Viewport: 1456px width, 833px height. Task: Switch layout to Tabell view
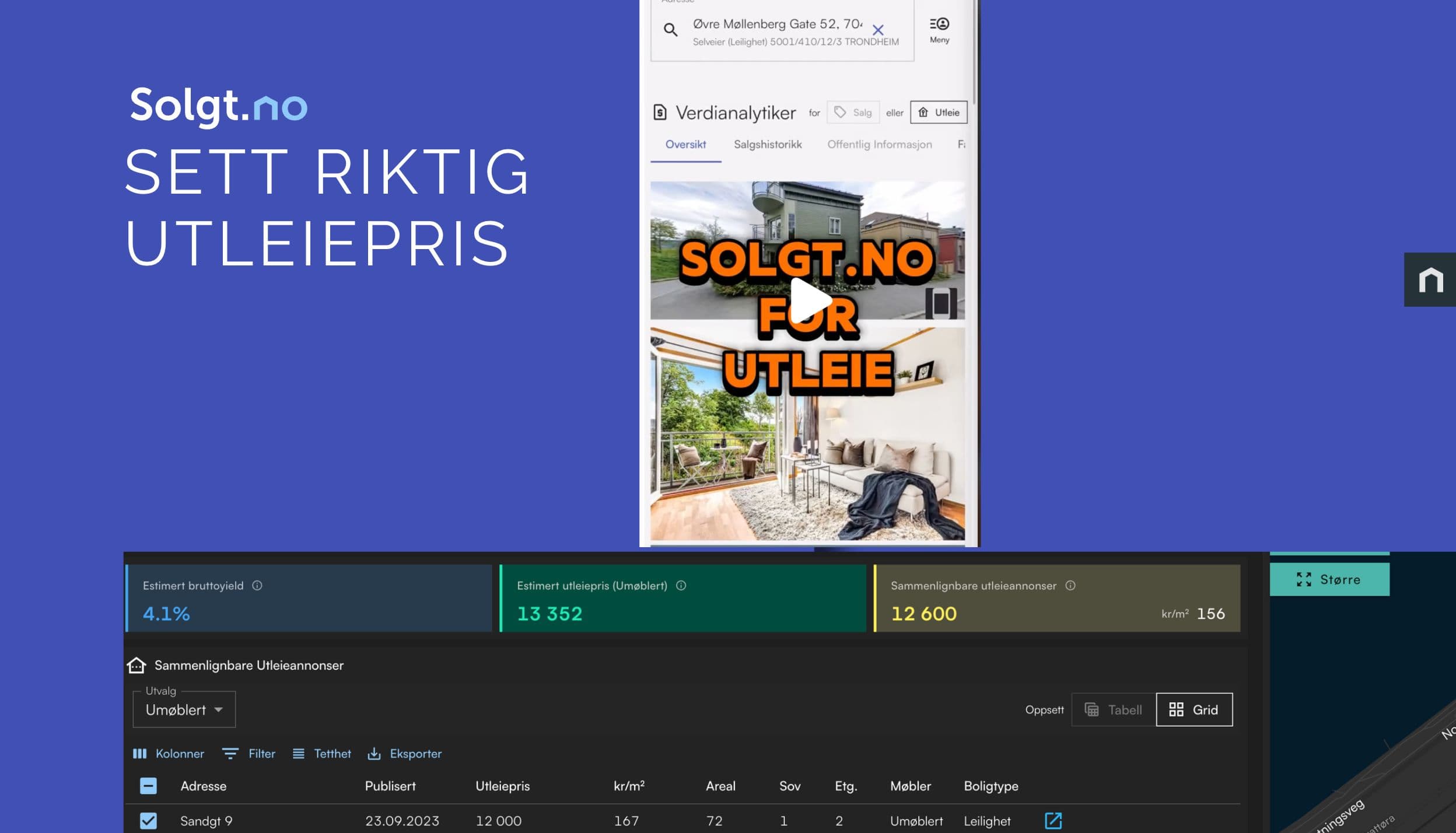(1113, 710)
